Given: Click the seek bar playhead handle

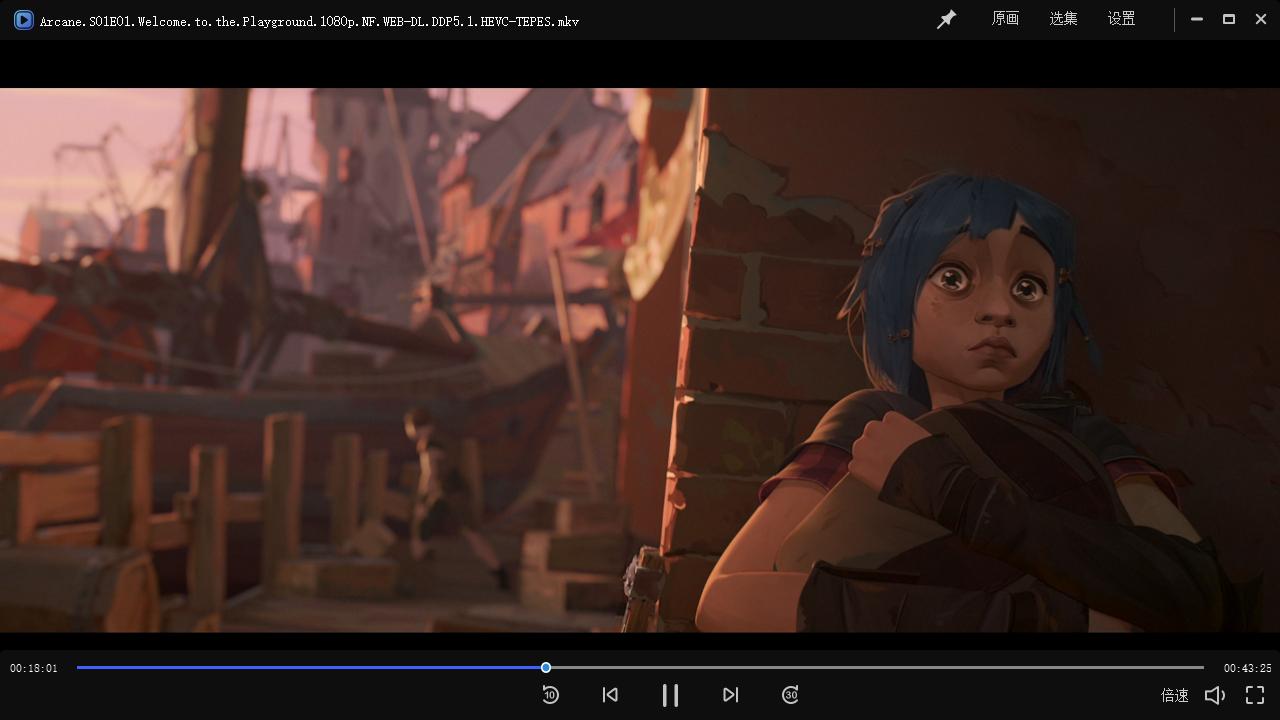Looking at the screenshot, I should click(x=546, y=667).
